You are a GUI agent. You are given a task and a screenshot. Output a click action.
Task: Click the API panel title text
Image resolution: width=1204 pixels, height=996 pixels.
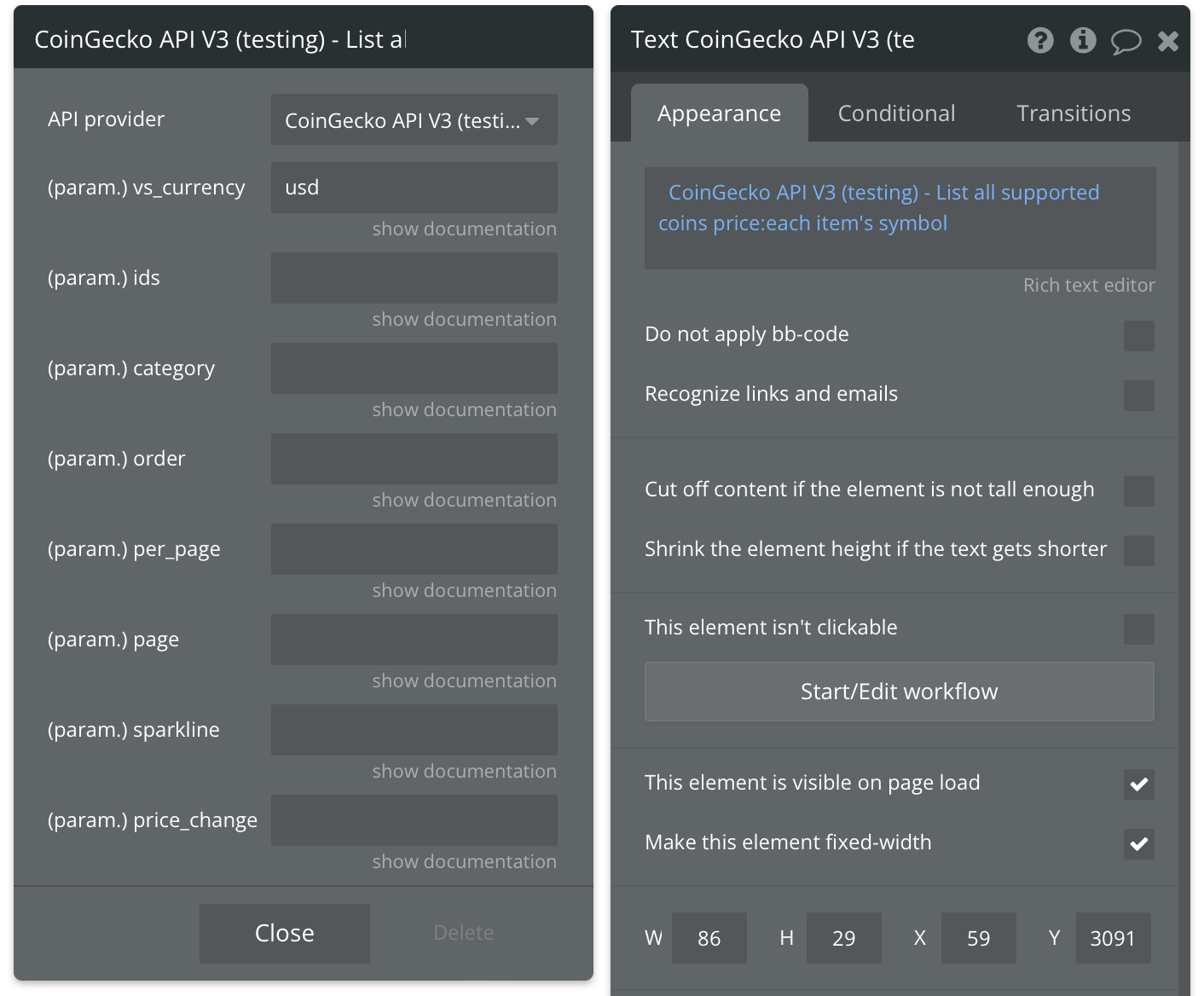(x=220, y=39)
